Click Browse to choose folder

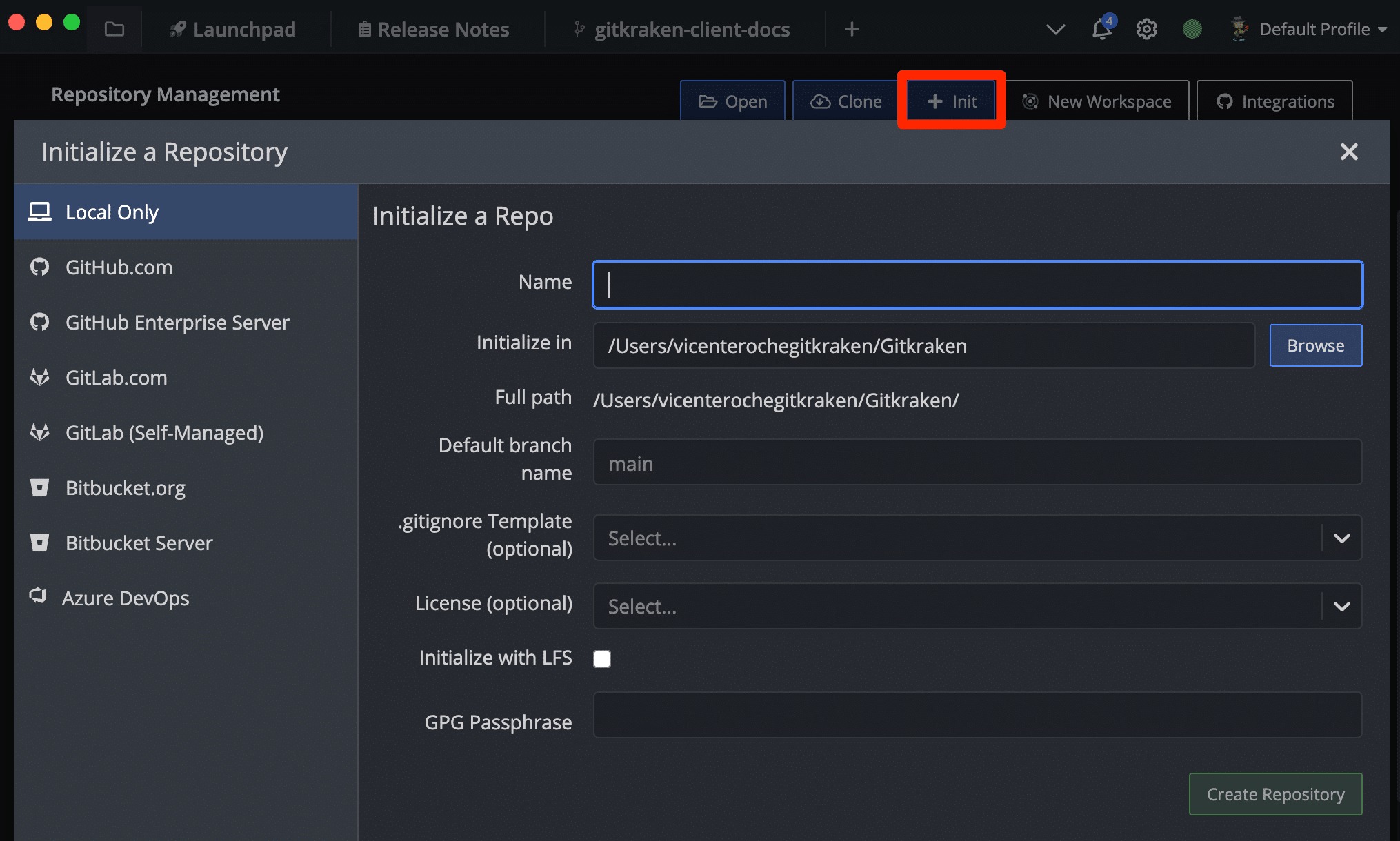[1315, 345]
